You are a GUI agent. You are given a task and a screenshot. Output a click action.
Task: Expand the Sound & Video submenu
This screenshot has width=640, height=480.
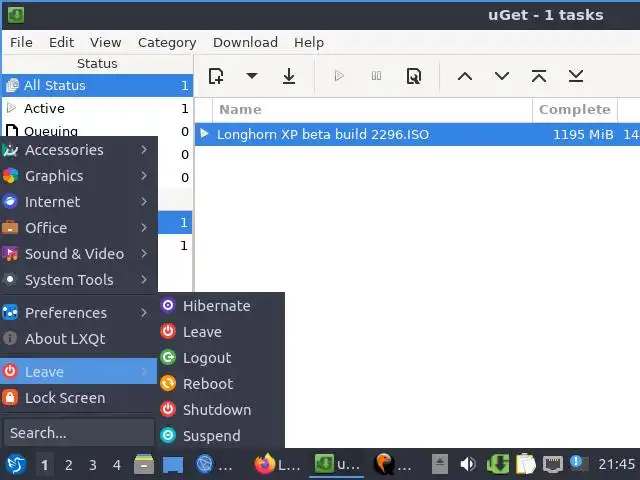coord(78,254)
